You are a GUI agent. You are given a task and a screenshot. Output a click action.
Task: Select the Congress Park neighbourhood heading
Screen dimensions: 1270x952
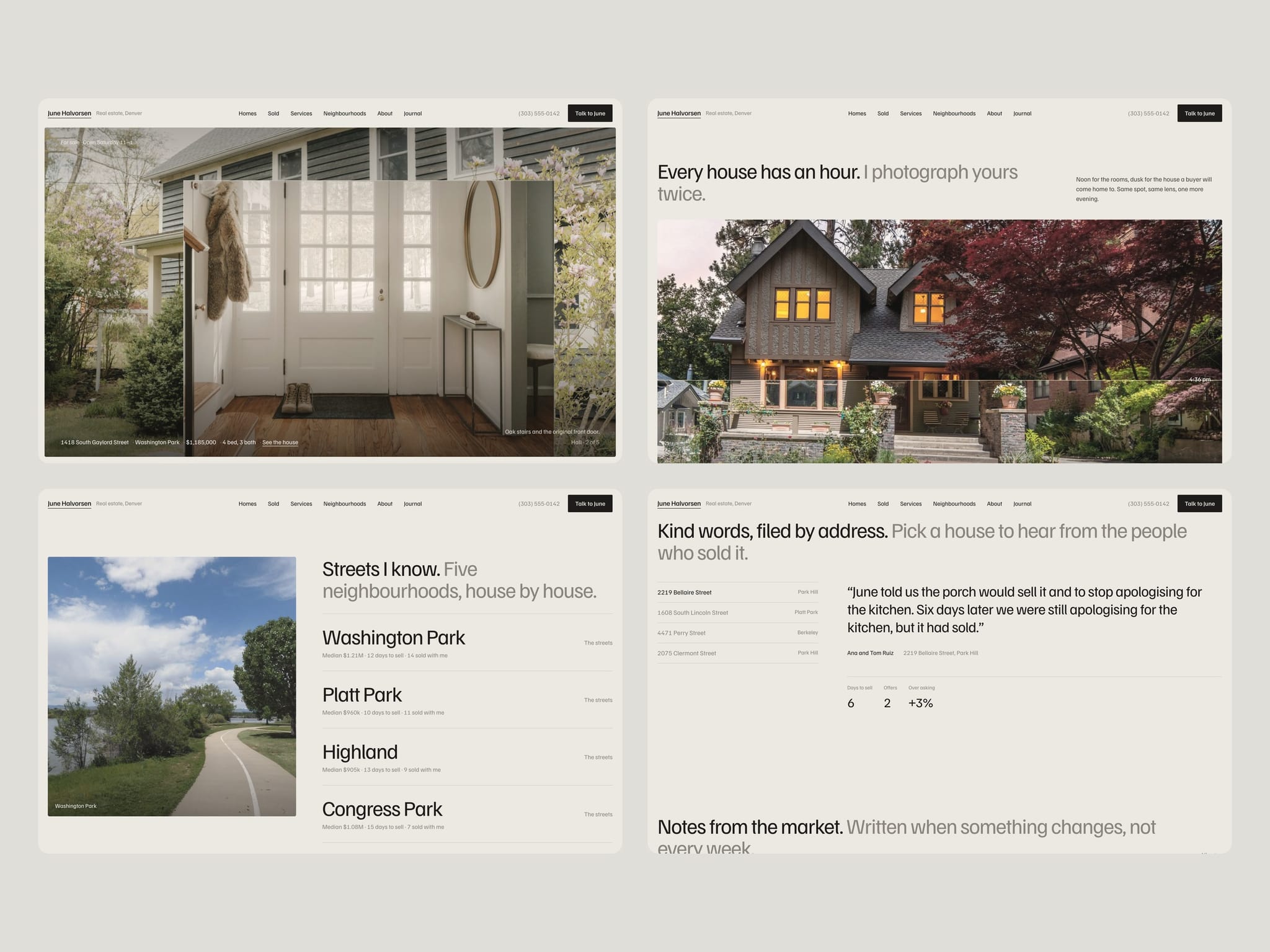pyautogui.click(x=383, y=809)
